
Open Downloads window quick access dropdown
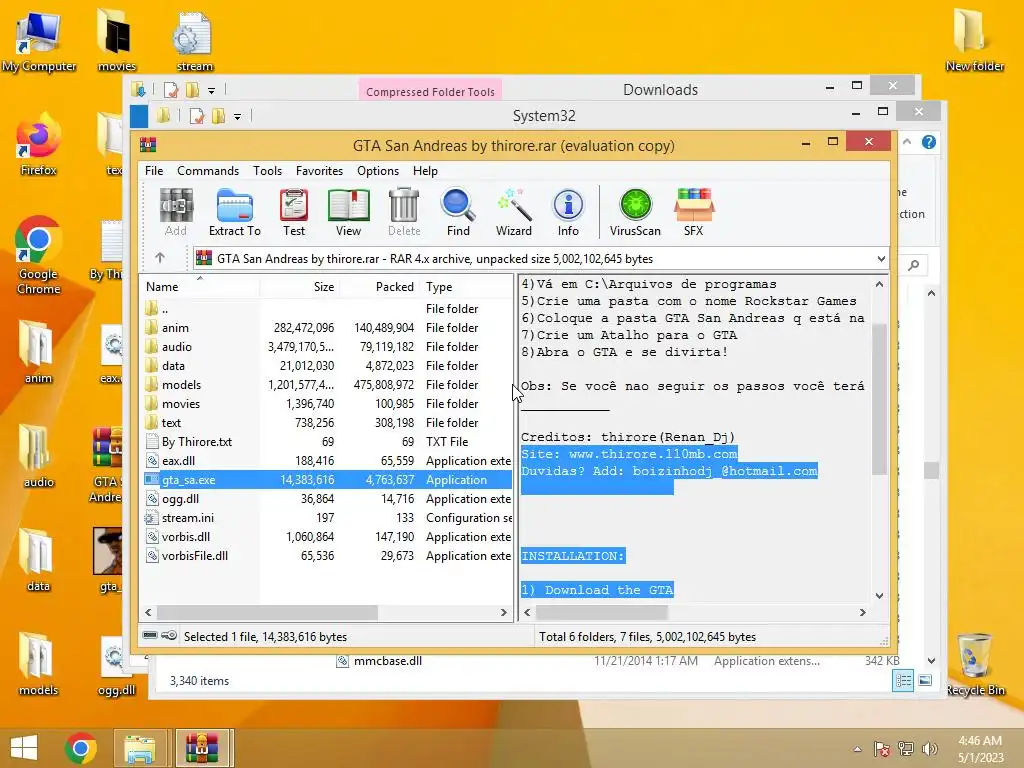click(x=212, y=90)
